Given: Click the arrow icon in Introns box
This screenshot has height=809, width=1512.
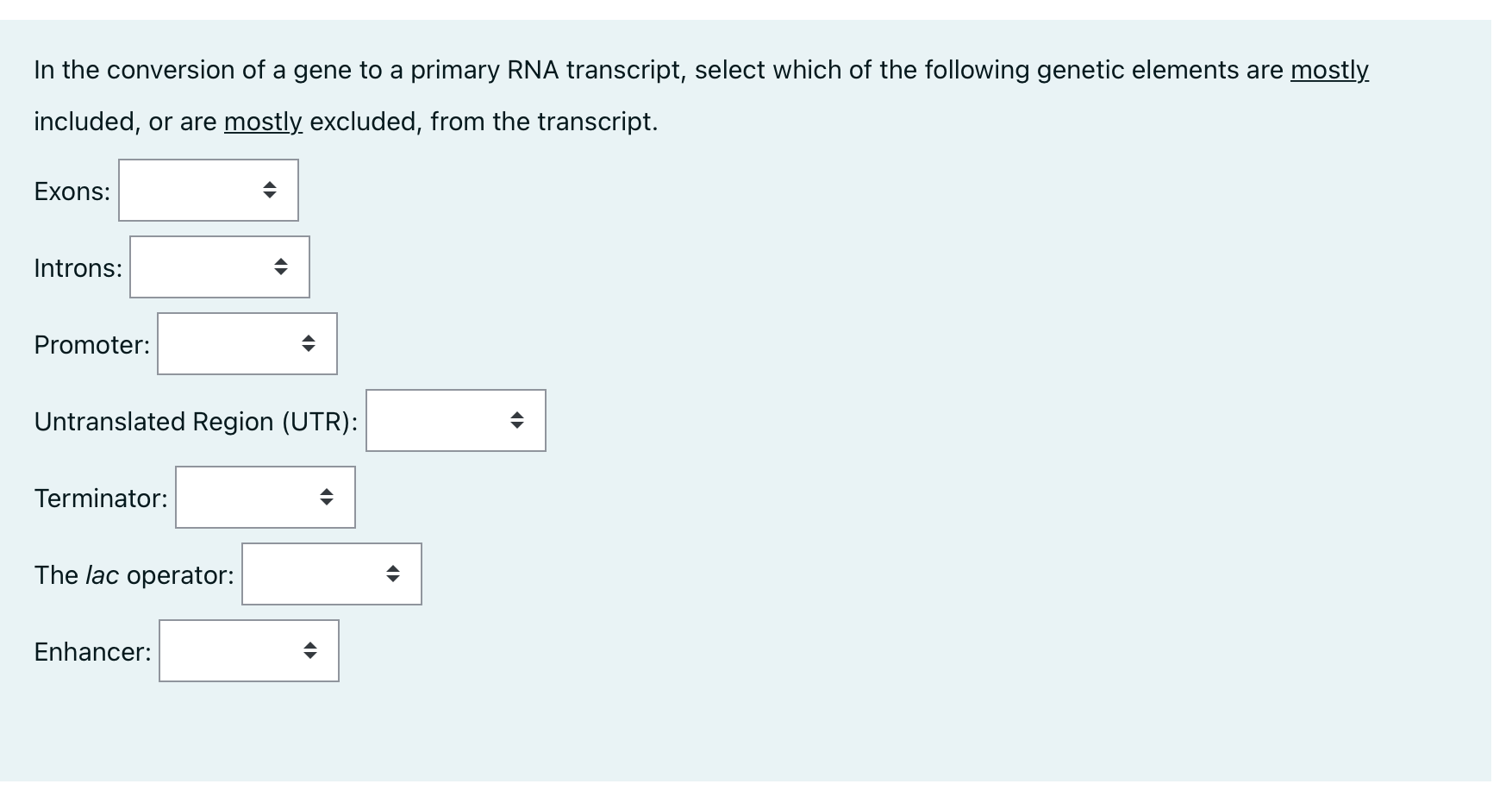Looking at the screenshot, I should (281, 267).
